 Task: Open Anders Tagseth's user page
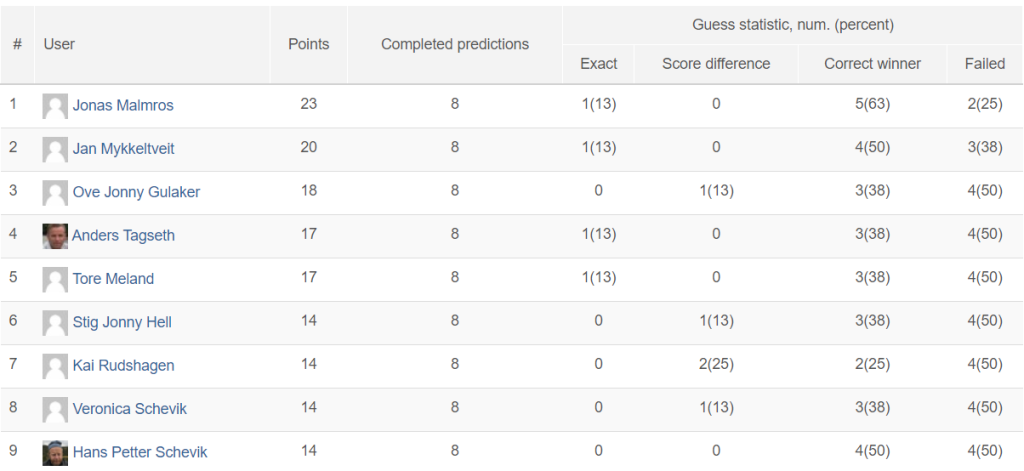pyautogui.click(x=123, y=235)
